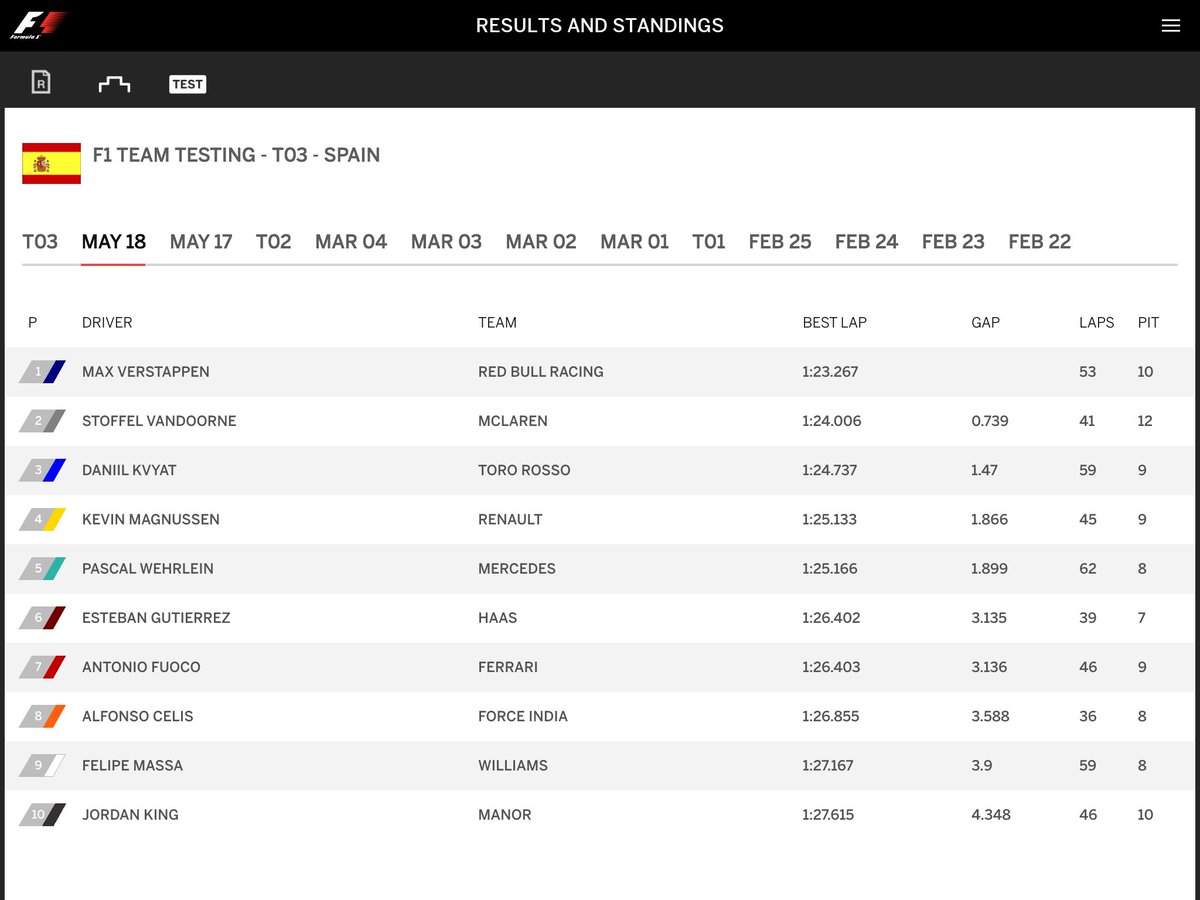Switch to the T03 tab
The width and height of the screenshot is (1200, 900).
(40, 241)
